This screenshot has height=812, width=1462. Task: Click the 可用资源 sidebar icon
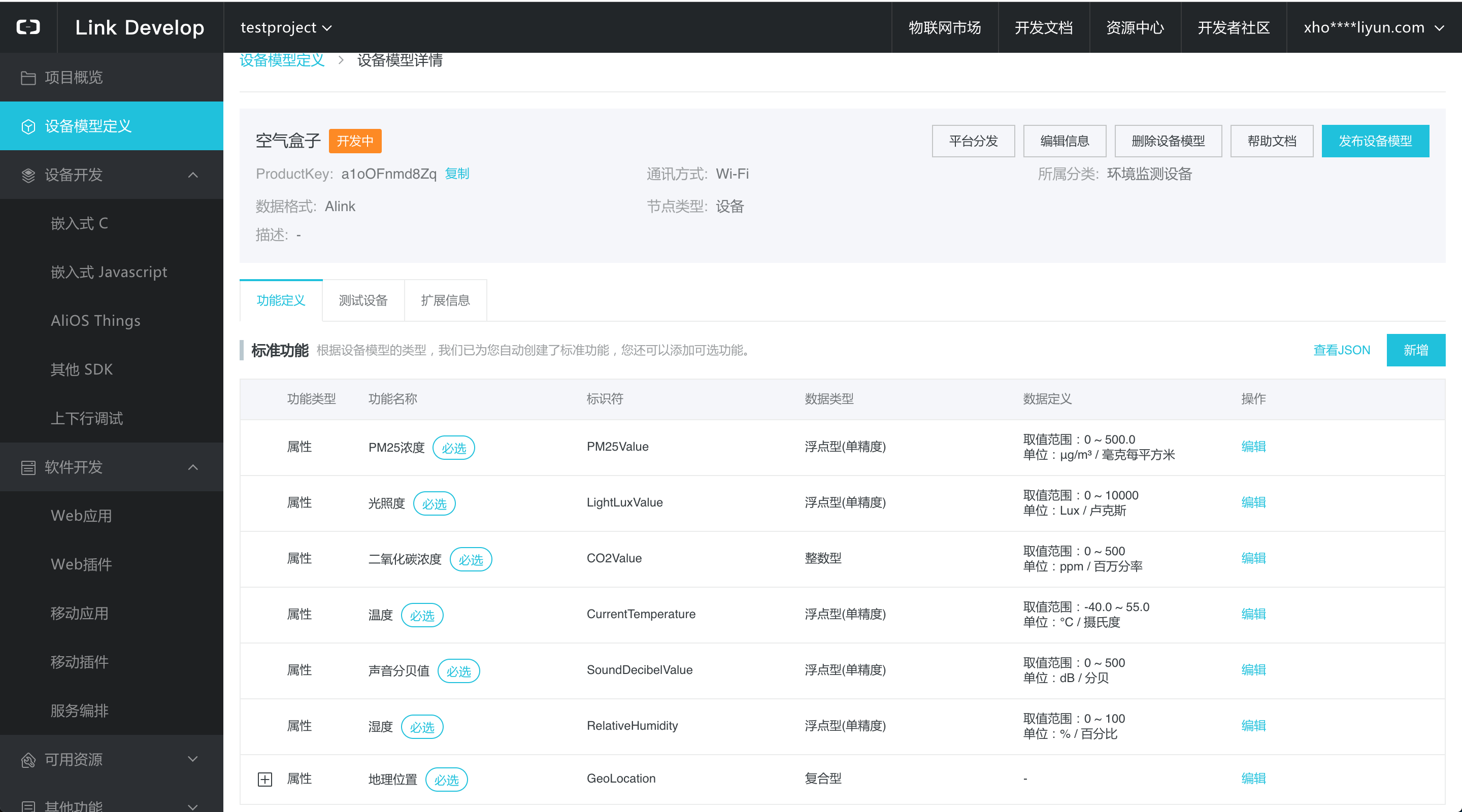tap(28, 760)
